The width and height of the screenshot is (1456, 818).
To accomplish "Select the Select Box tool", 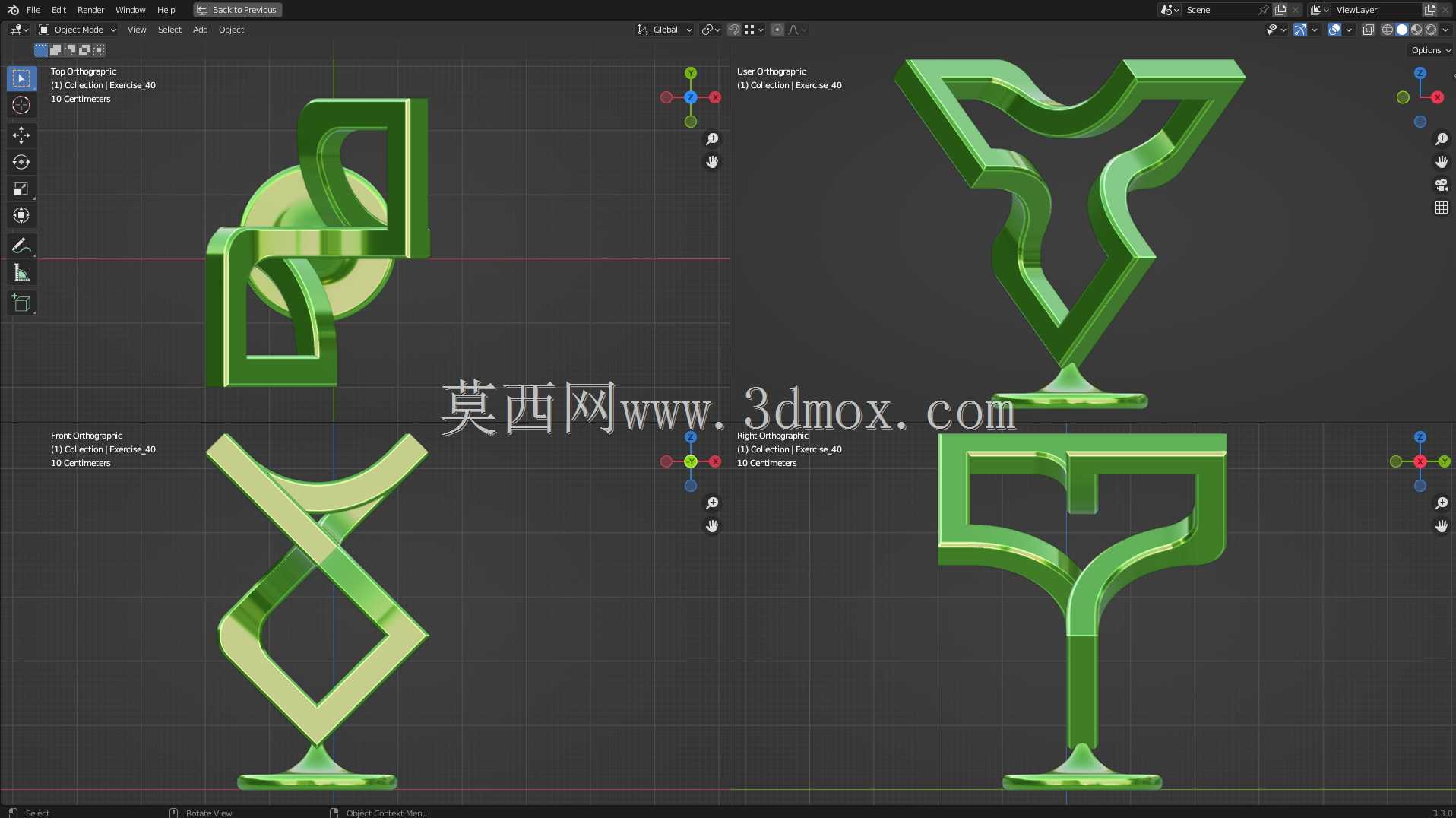I will pyautogui.click(x=21, y=78).
